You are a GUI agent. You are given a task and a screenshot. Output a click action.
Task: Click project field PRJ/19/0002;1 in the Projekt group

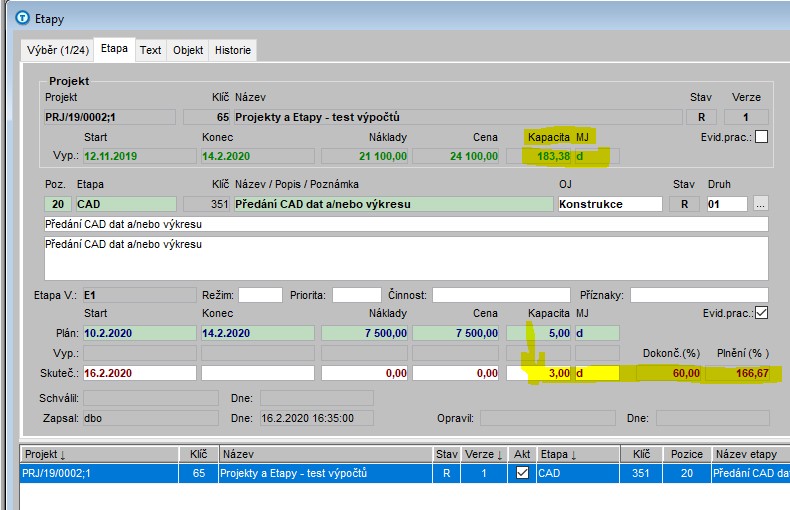click(x=110, y=117)
